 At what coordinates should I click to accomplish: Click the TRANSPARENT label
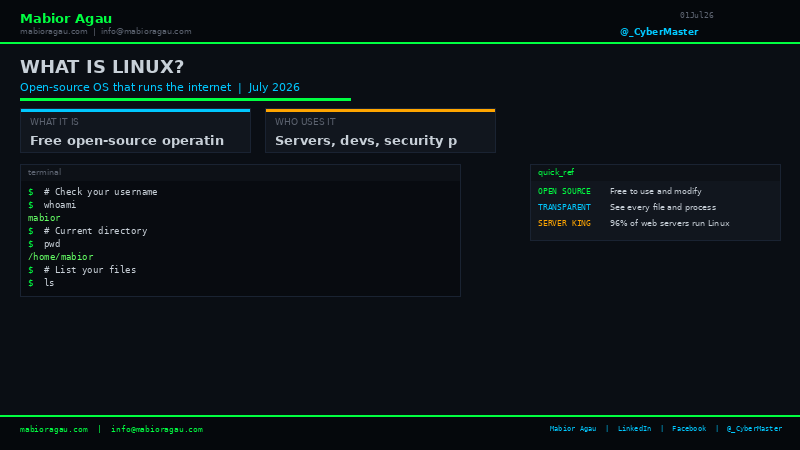(564, 207)
